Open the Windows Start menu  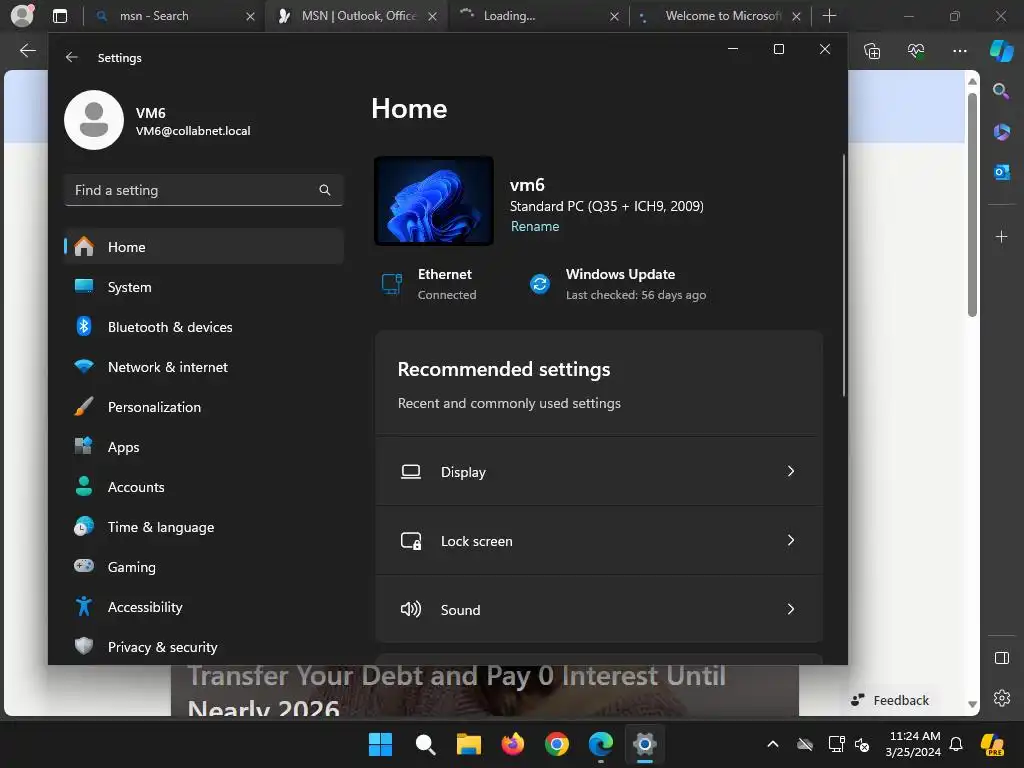[380, 744]
